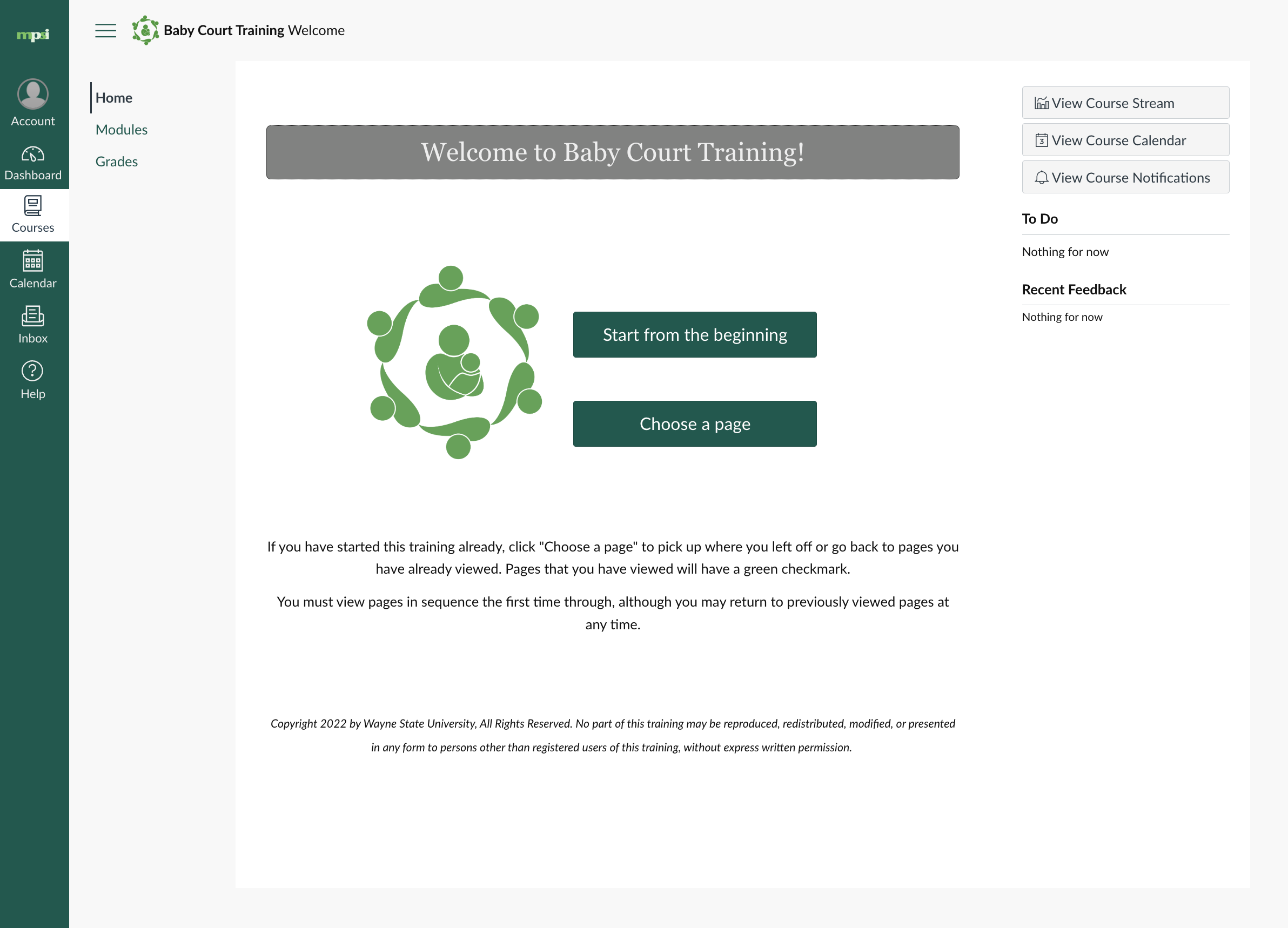Click the Start from the beginning button

point(695,334)
